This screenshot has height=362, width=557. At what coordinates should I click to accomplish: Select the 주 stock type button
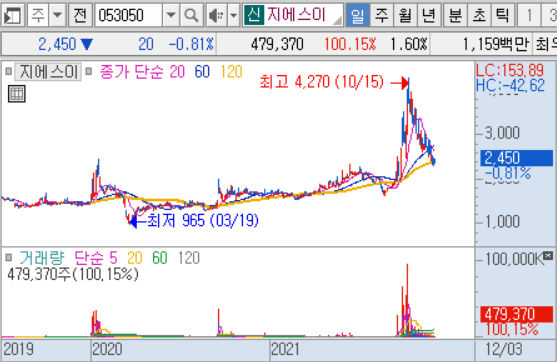pyautogui.click(x=38, y=15)
